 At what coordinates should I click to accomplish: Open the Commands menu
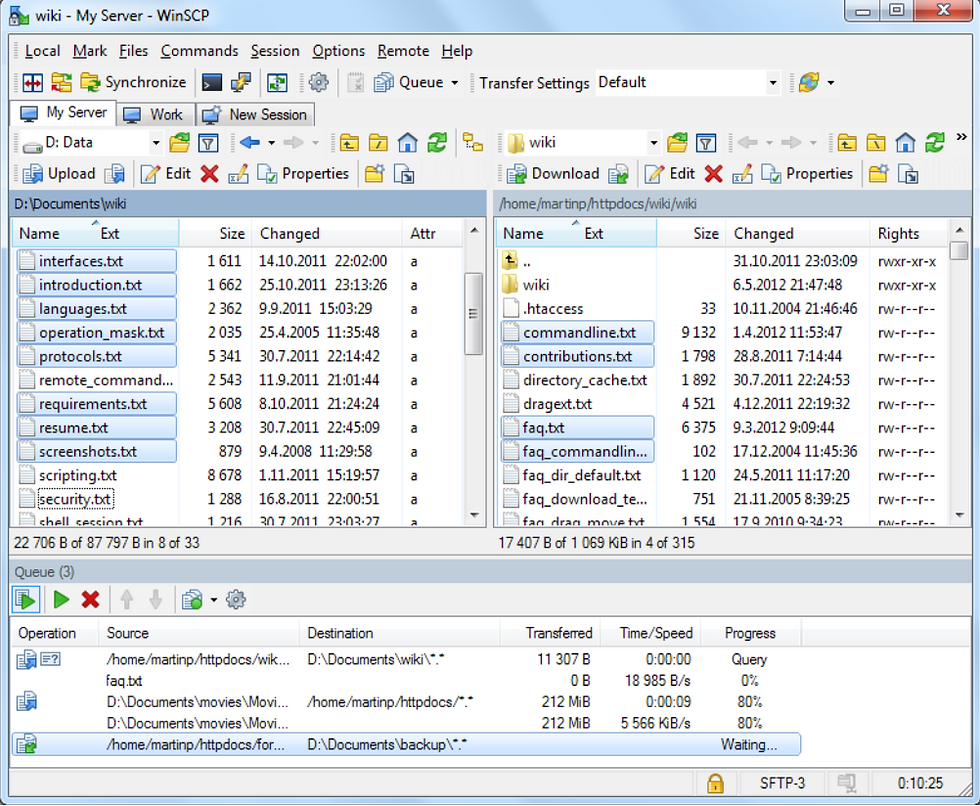pyautogui.click(x=199, y=51)
